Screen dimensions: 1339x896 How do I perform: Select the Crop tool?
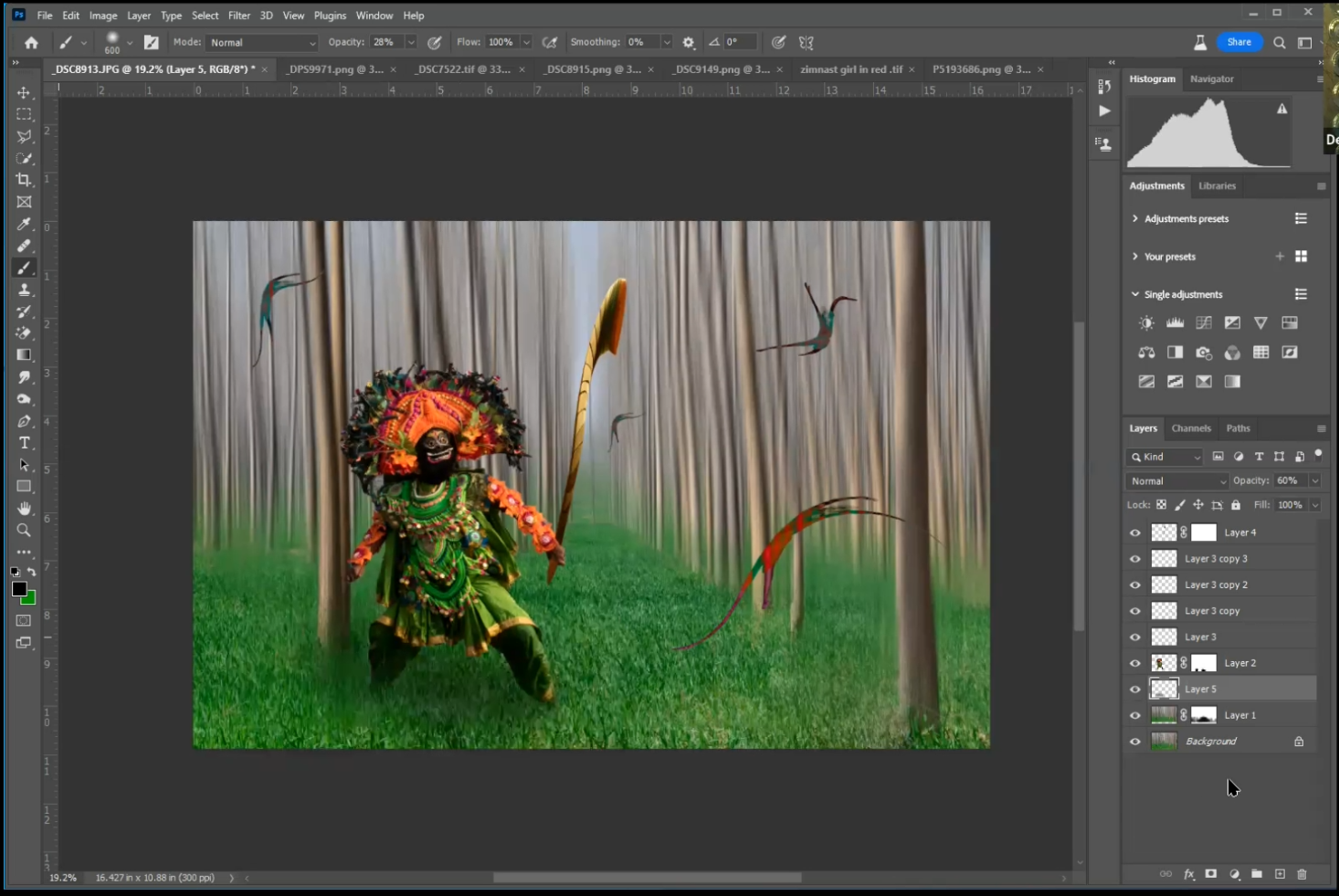coord(24,180)
